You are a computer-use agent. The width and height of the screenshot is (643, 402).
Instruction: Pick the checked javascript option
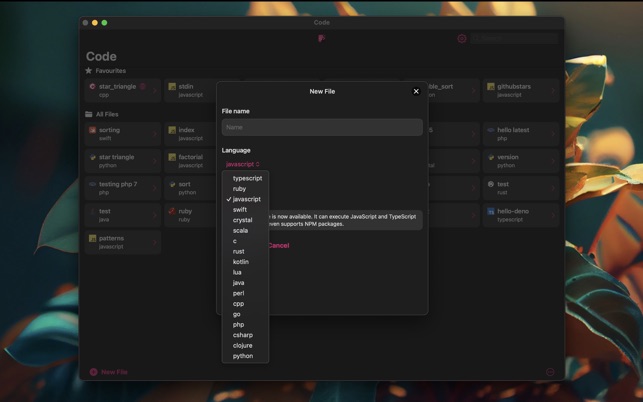coord(245,199)
